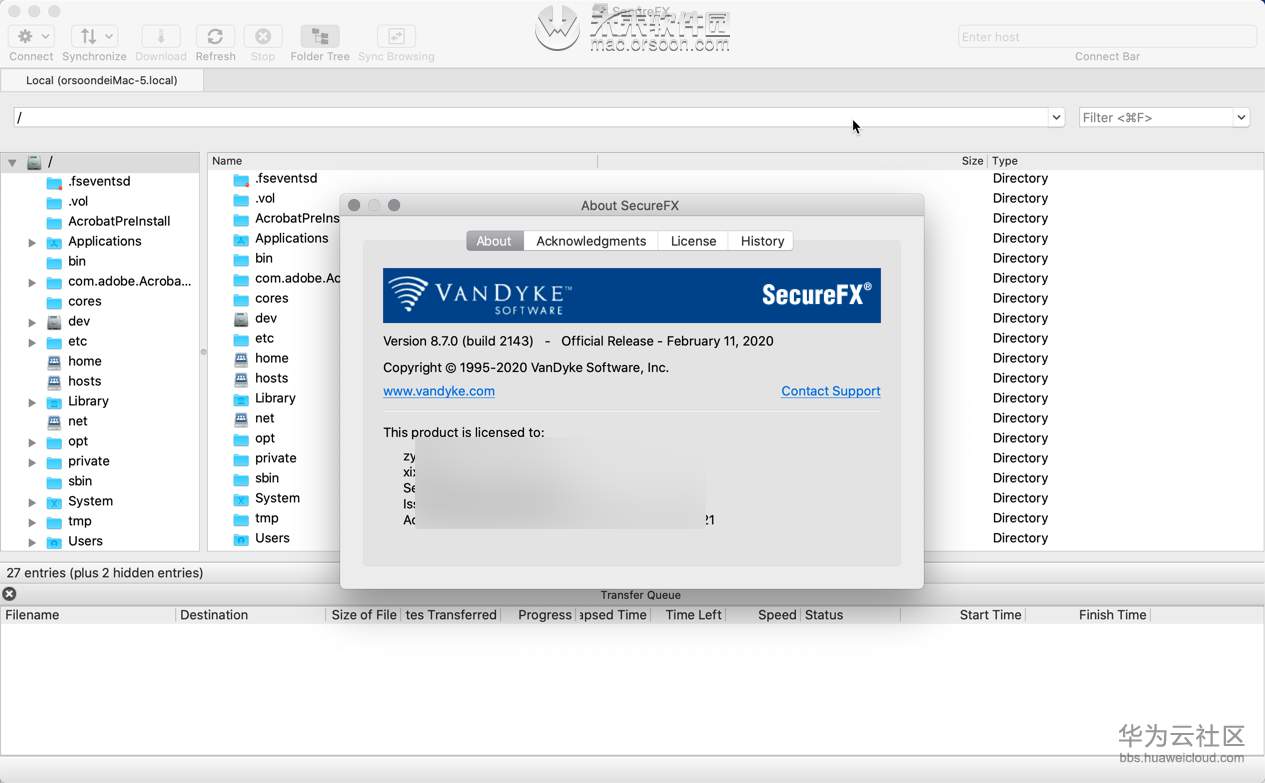Expand the private tree node

pos(32,462)
